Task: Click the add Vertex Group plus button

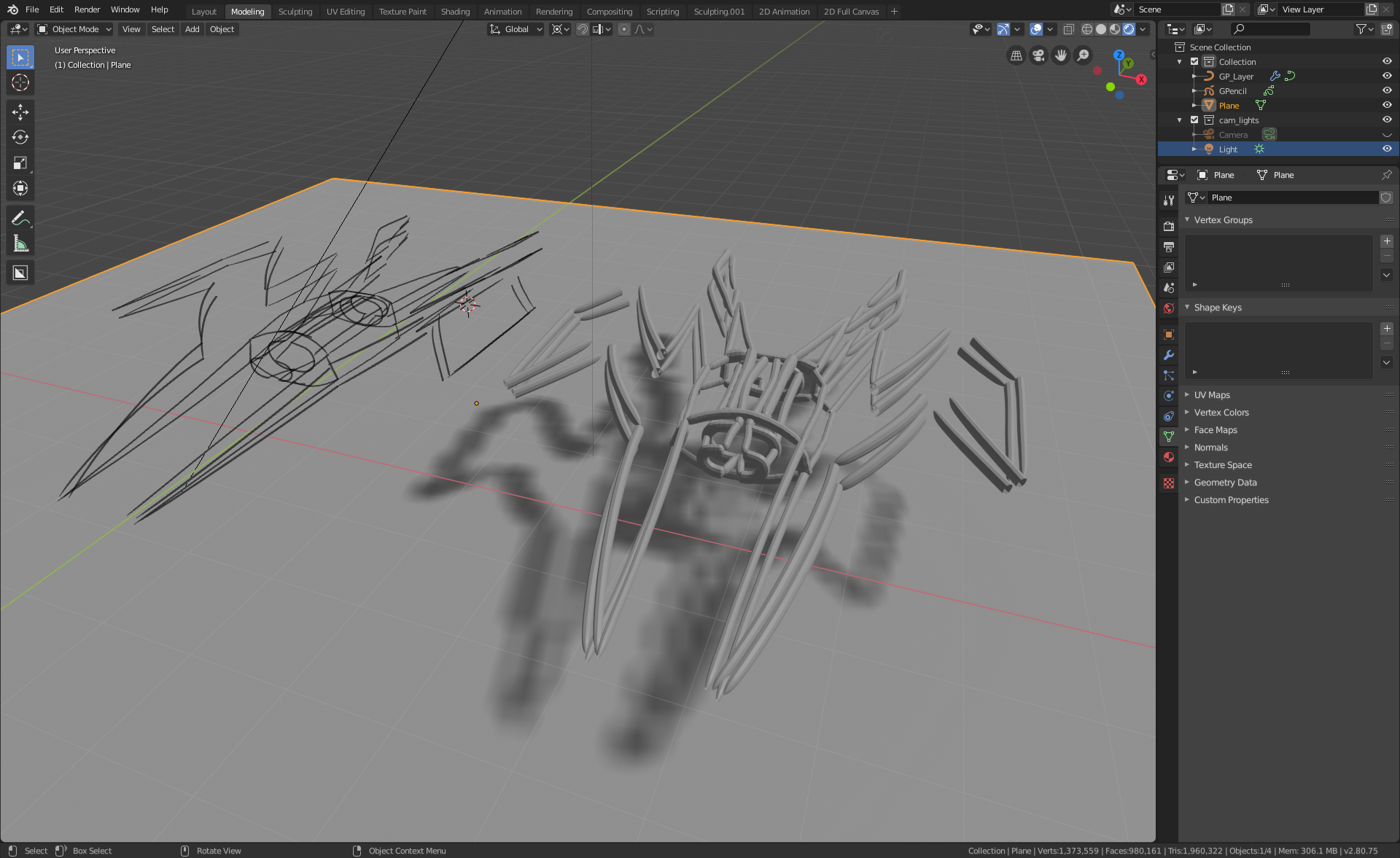Action: pyautogui.click(x=1387, y=241)
